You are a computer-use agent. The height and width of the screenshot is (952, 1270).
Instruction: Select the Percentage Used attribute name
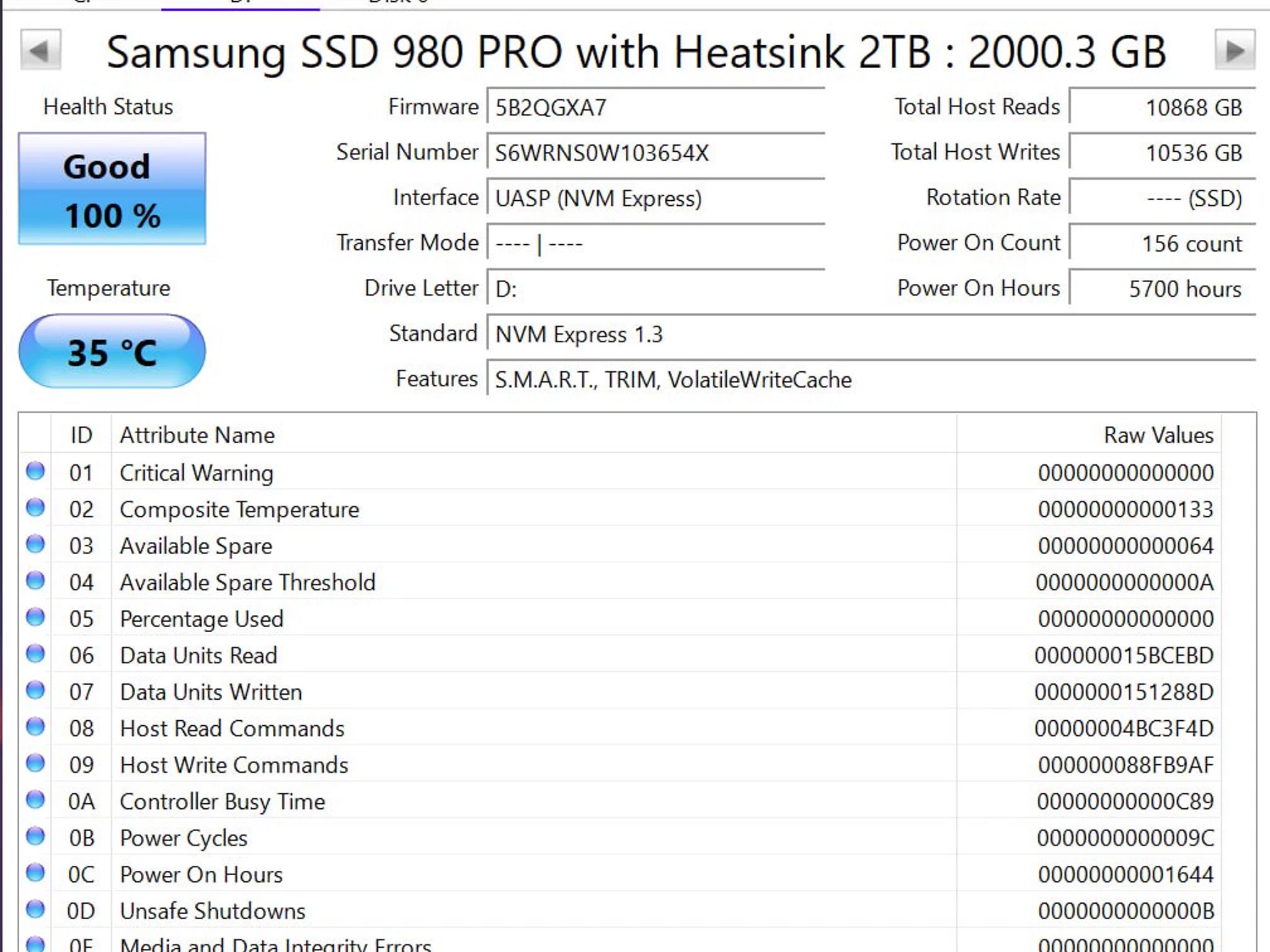pyautogui.click(x=202, y=619)
